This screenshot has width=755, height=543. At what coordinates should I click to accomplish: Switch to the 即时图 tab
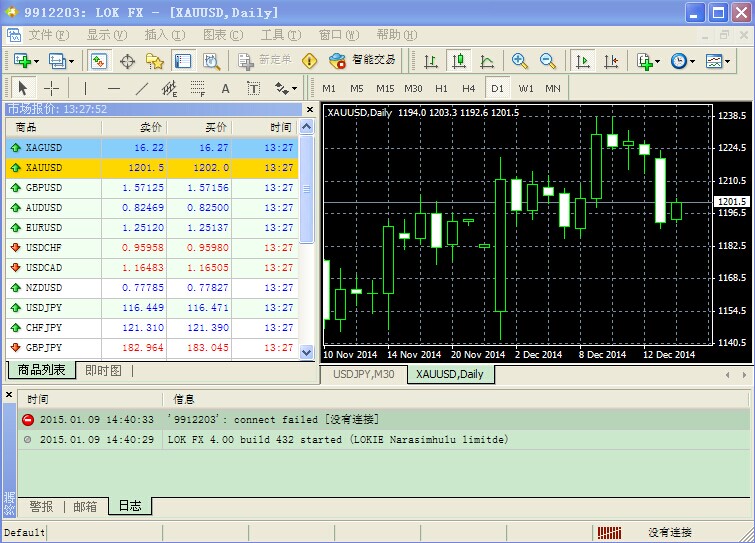pos(103,370)
